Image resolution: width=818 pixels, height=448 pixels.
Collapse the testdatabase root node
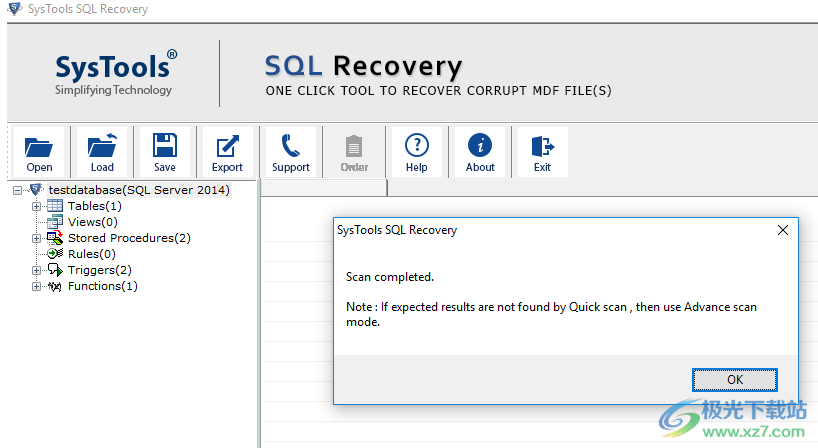pos(18,190)
